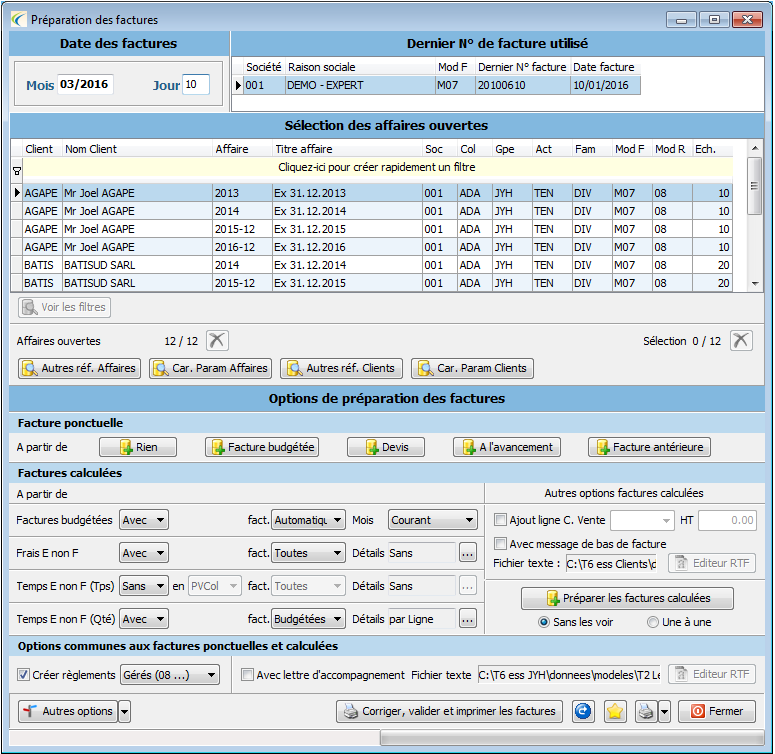The width and height of the screenshot is (775, 754).
Task: Open Factures budgétées Avec dropdown
Action: (144, 520)
